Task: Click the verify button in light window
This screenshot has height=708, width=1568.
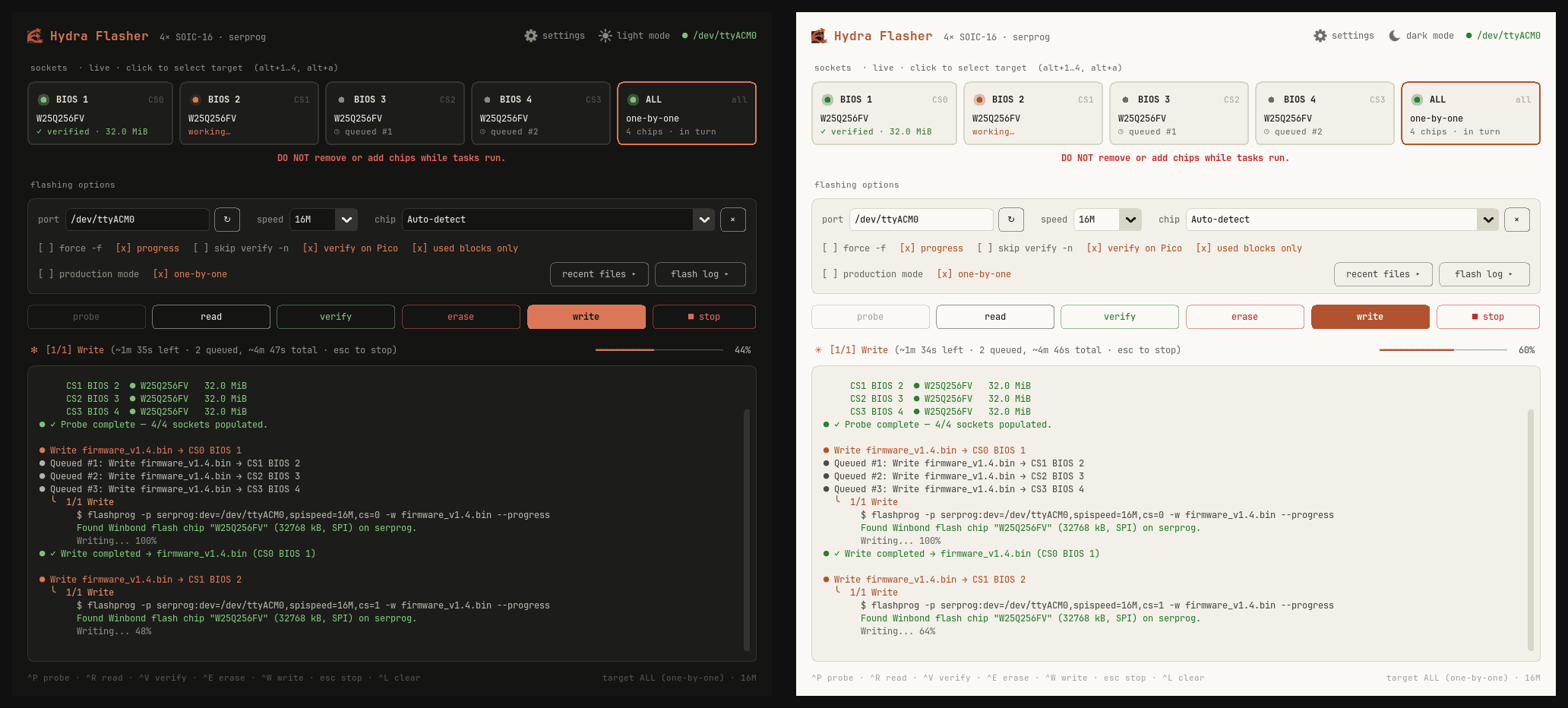Action: tap(1120, 317)
